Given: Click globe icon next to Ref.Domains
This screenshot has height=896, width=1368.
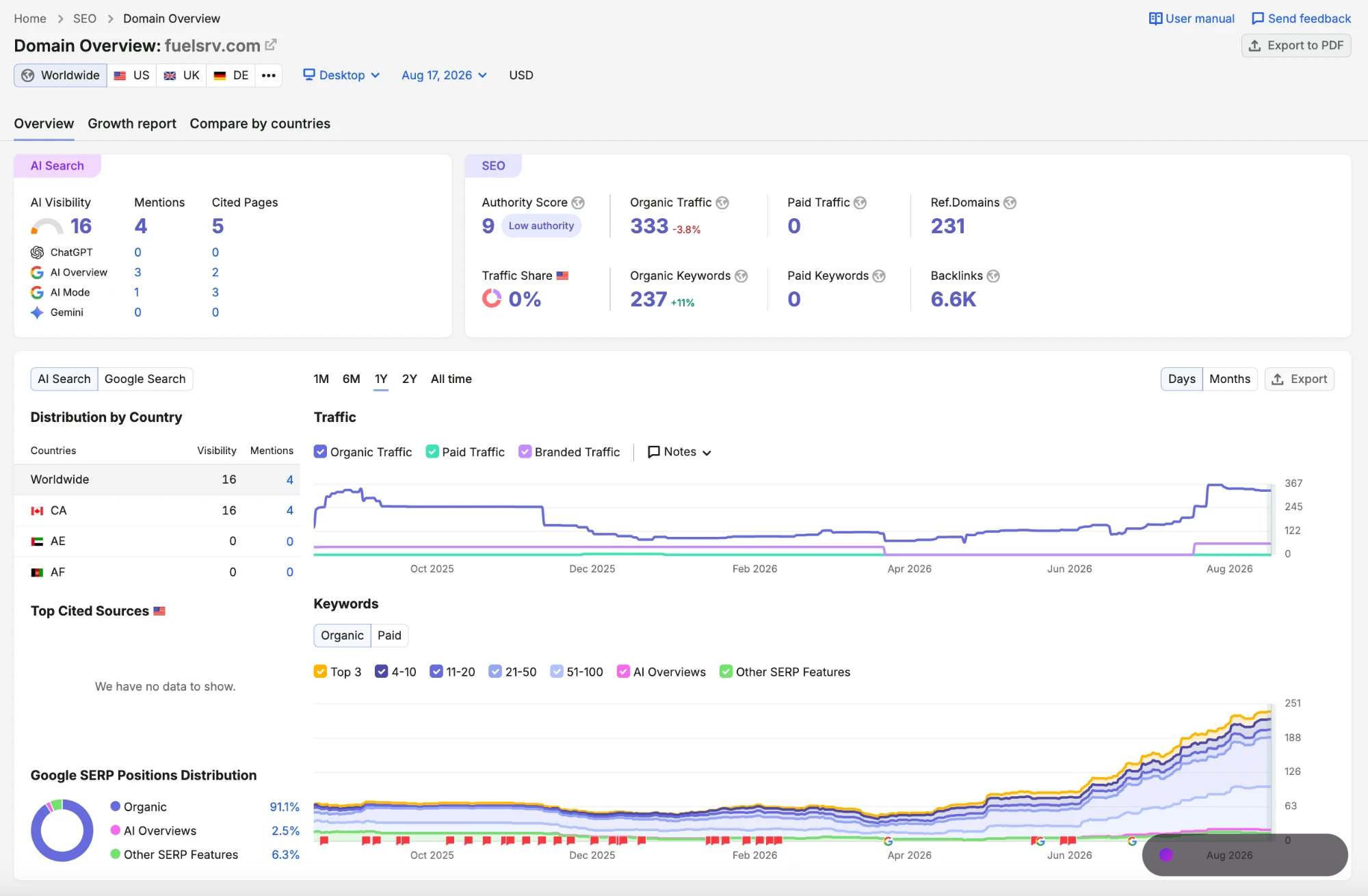Looking at the screenshot, I should click(x=1010, y=202).
